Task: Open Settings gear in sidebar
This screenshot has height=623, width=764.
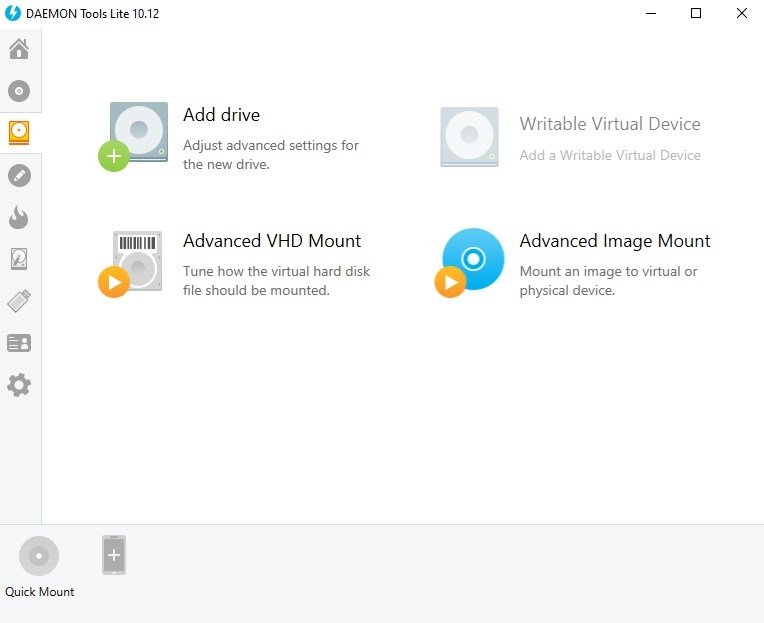Action: tap(19, 385)
